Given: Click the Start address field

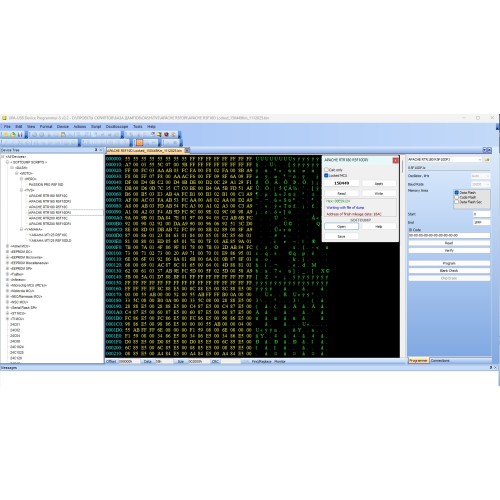Looking at the screenshot, I should [x=481, y=214].
